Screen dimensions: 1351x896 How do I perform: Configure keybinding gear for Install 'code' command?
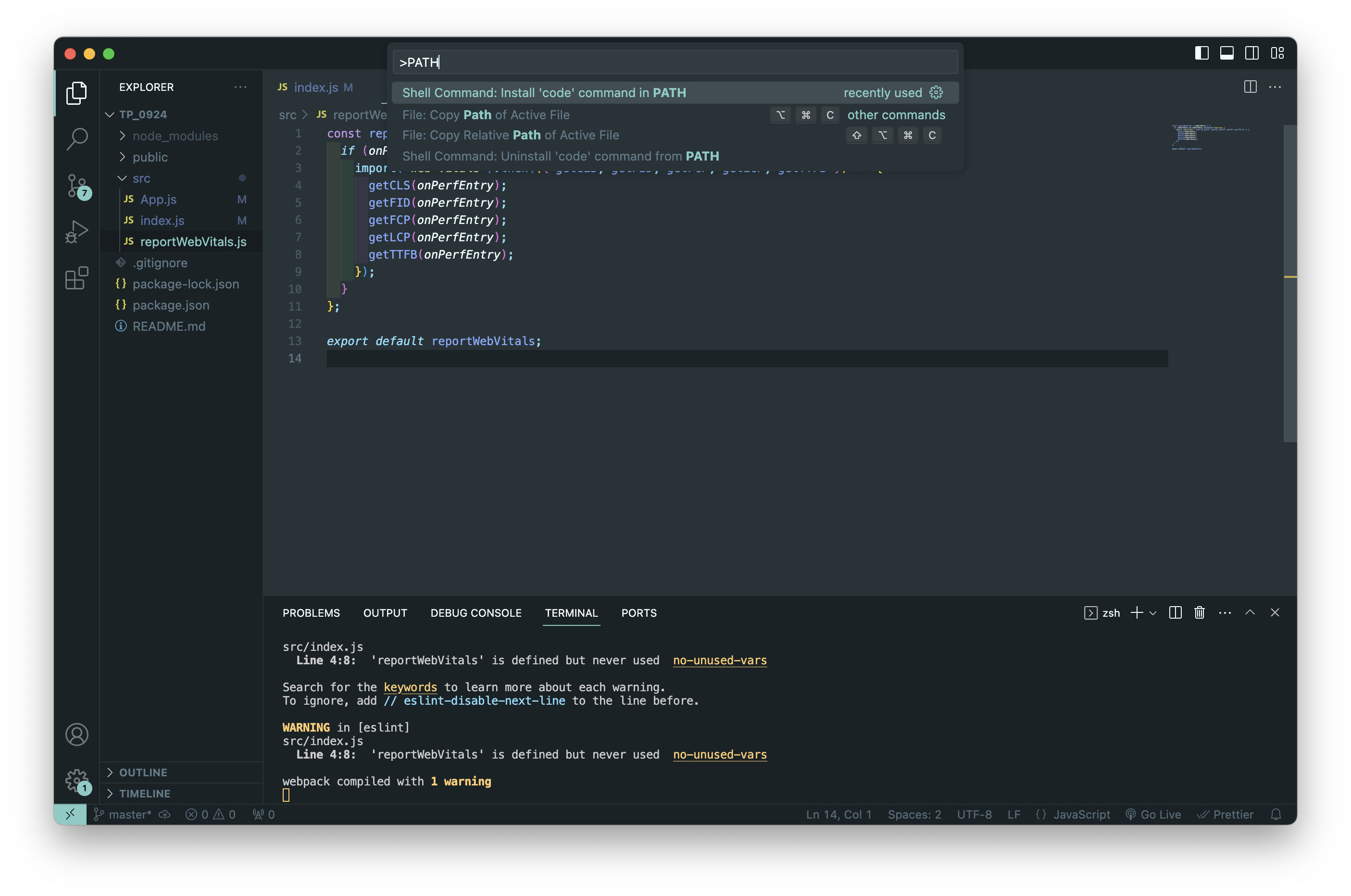pos(936,93)
